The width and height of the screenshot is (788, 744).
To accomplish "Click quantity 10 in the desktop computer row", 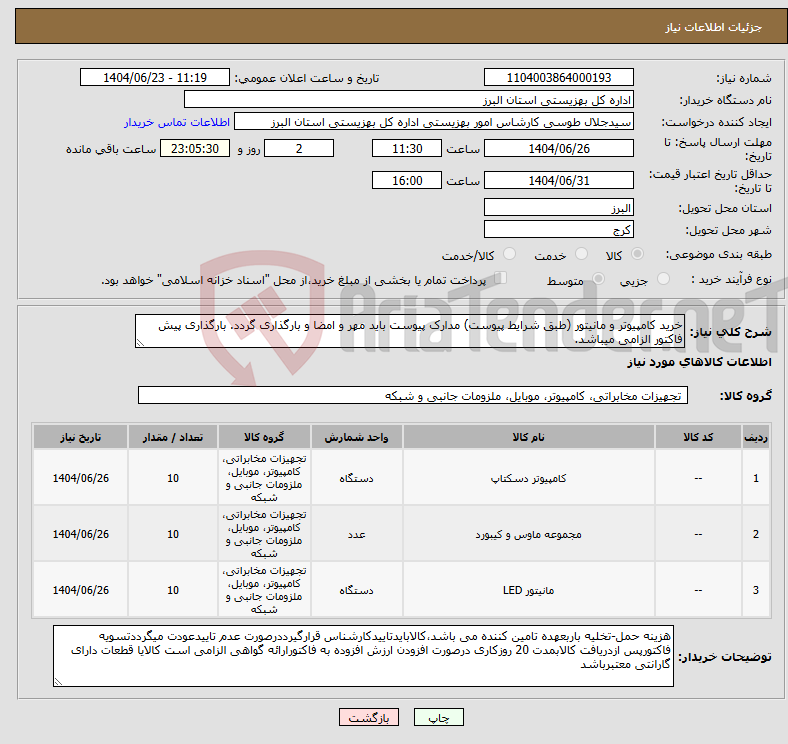I will 173,478.
